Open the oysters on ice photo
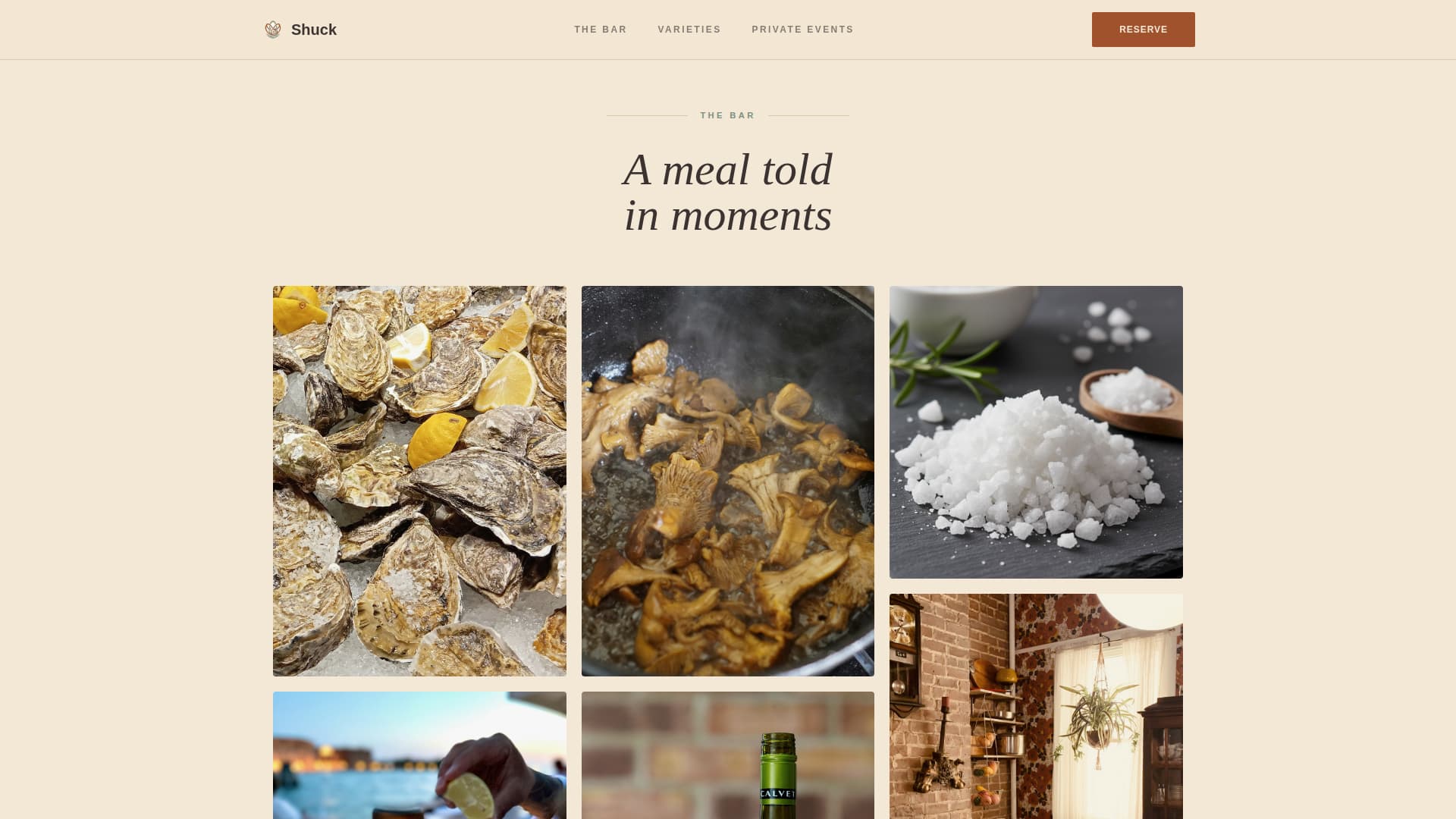The width and height of the screenshot is (1456, 819). 419,481
